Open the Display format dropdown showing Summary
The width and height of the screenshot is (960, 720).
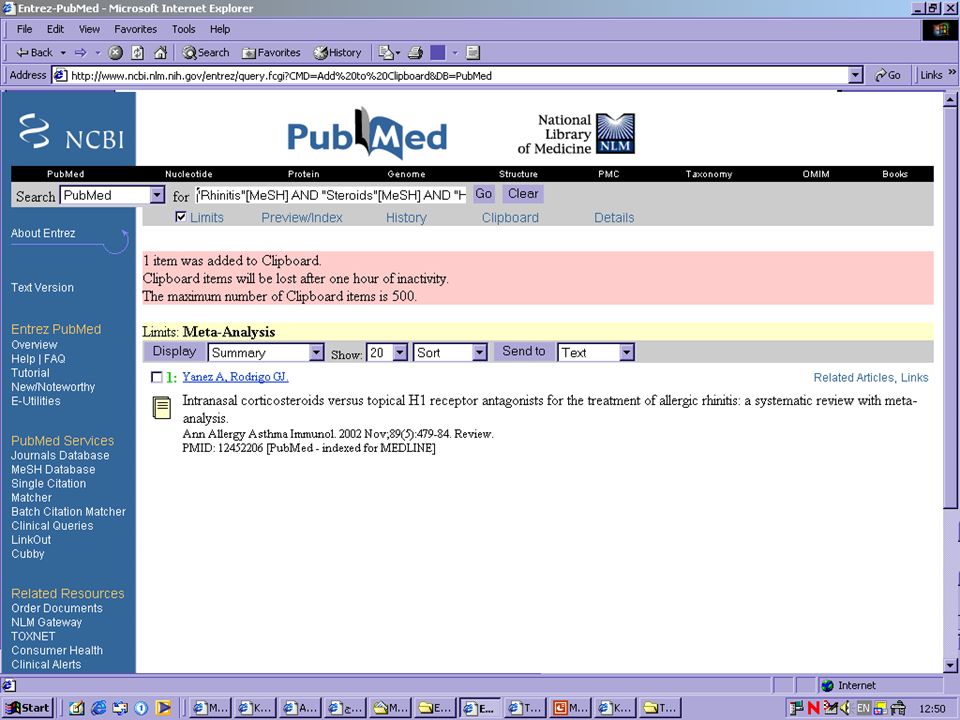pos(316,353)
